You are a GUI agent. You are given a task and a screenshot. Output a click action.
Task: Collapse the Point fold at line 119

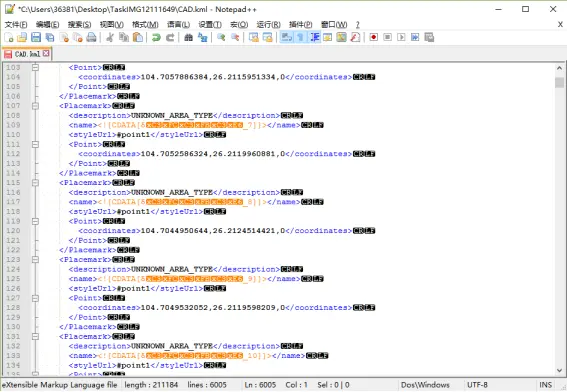point(35,221)
